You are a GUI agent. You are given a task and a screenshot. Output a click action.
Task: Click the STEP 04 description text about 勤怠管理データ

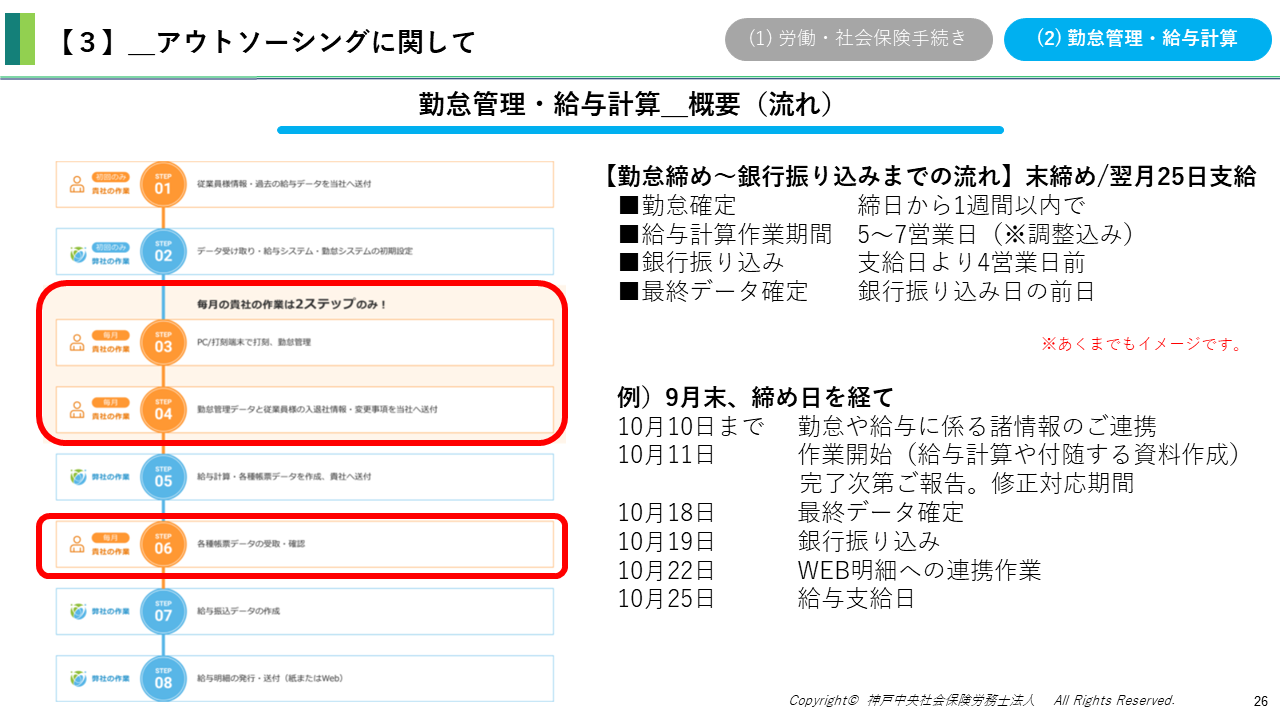coord(317,410)
